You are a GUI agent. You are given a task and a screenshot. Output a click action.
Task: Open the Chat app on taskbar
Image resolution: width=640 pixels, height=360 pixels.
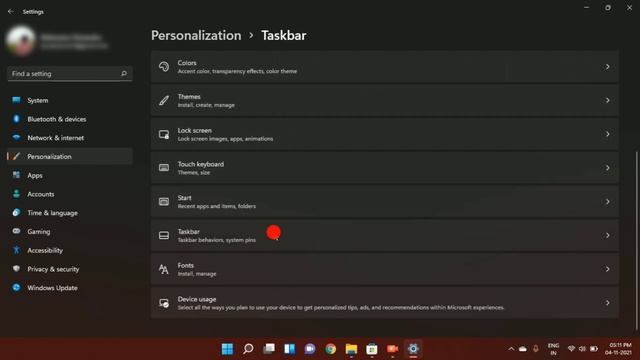pos(310,349)
